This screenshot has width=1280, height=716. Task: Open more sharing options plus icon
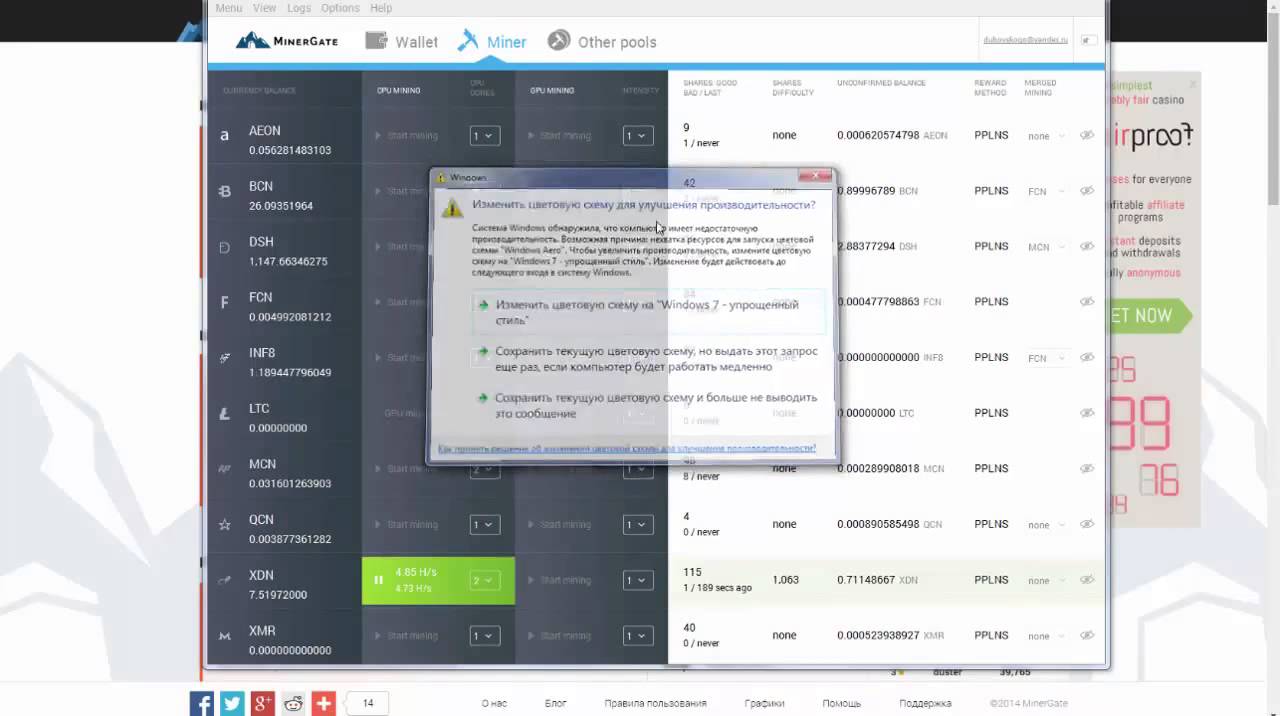pos(324,703)
